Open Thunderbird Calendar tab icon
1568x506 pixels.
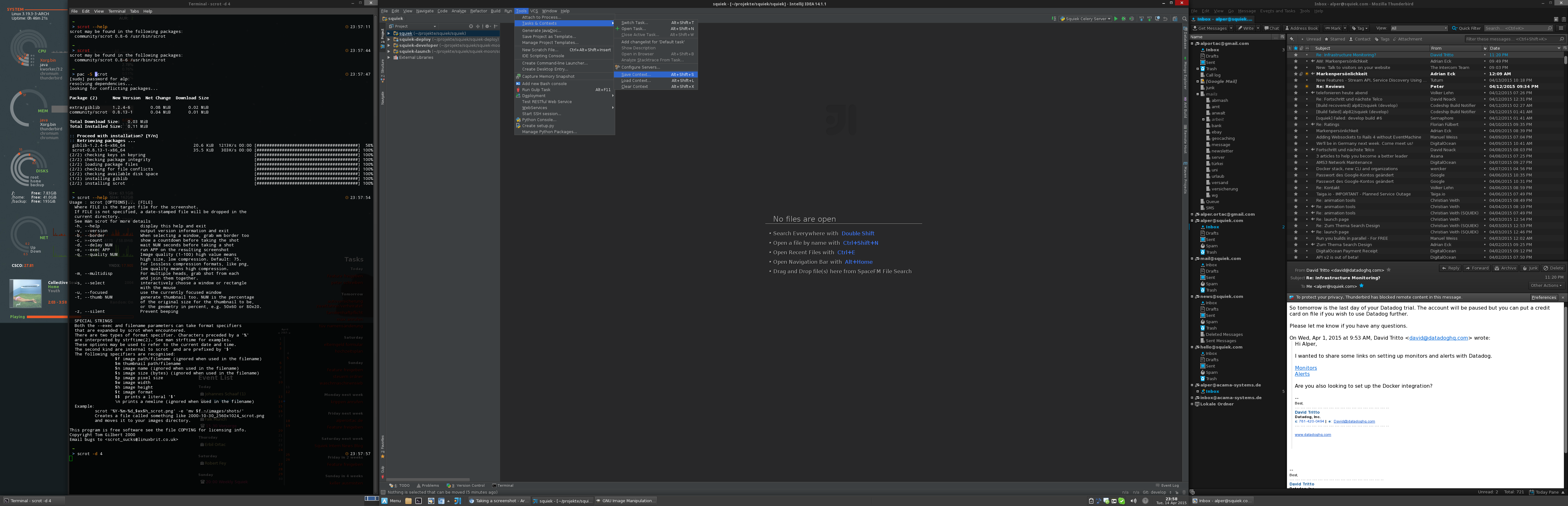click(1556, 20)
